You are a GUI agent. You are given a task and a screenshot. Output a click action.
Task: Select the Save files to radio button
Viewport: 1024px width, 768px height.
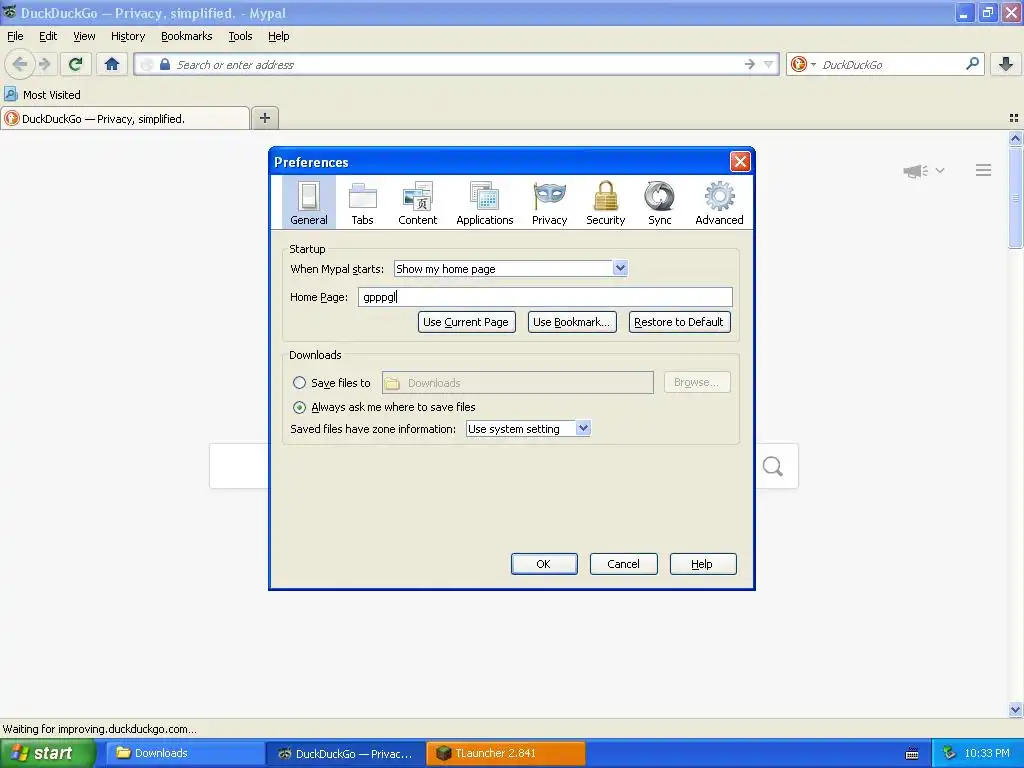[x=299, y=383]
